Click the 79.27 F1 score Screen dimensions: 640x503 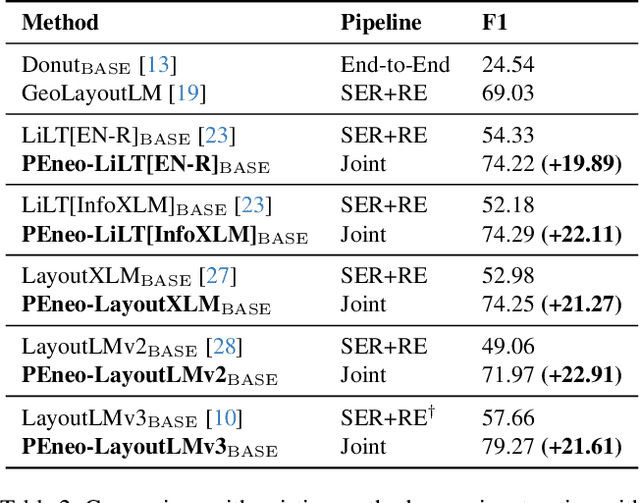click(508, 446)
